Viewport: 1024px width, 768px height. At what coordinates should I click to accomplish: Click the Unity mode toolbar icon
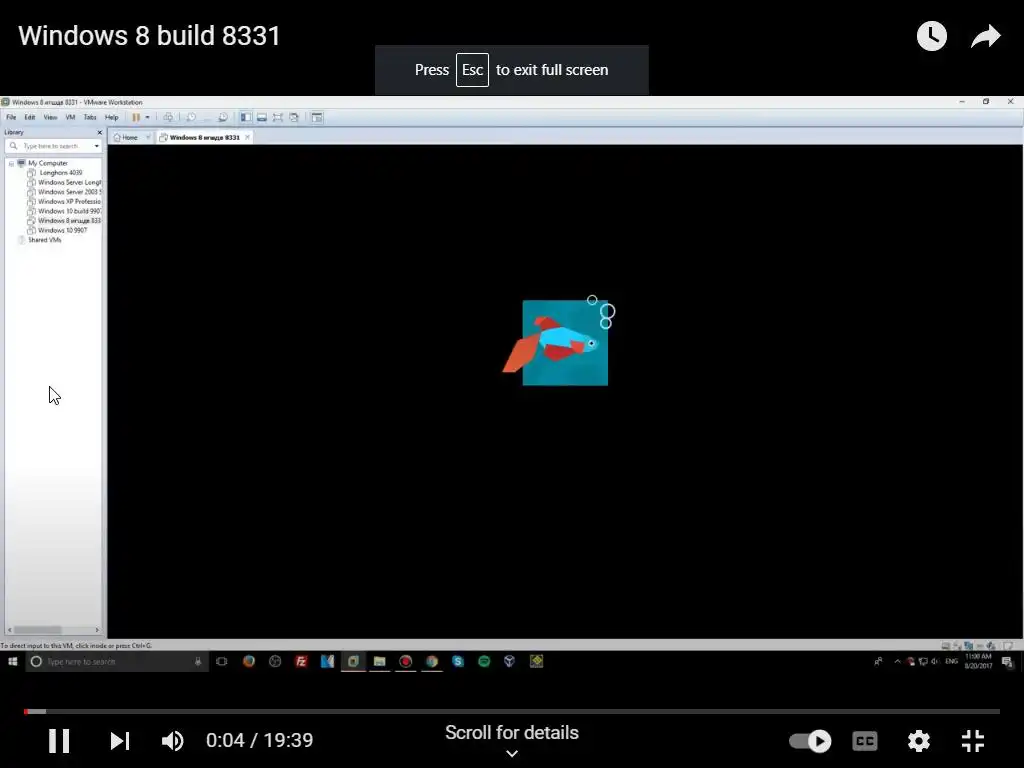294,118
